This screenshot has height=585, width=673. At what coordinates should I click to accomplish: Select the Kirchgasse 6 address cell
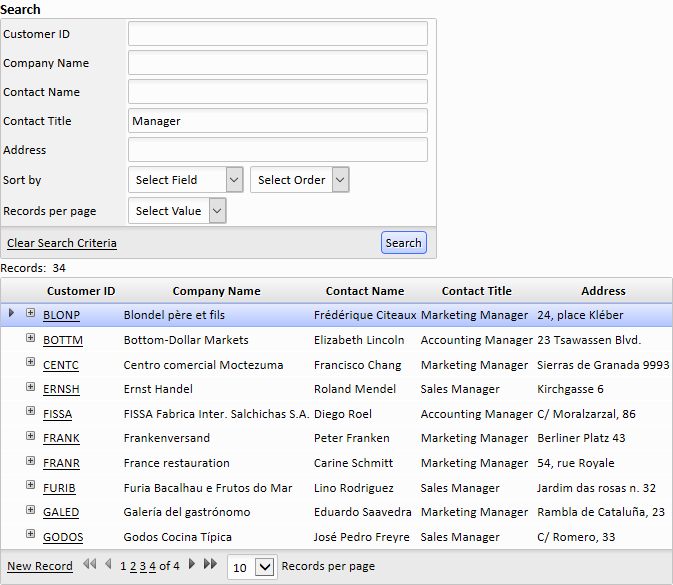(570, 389)
